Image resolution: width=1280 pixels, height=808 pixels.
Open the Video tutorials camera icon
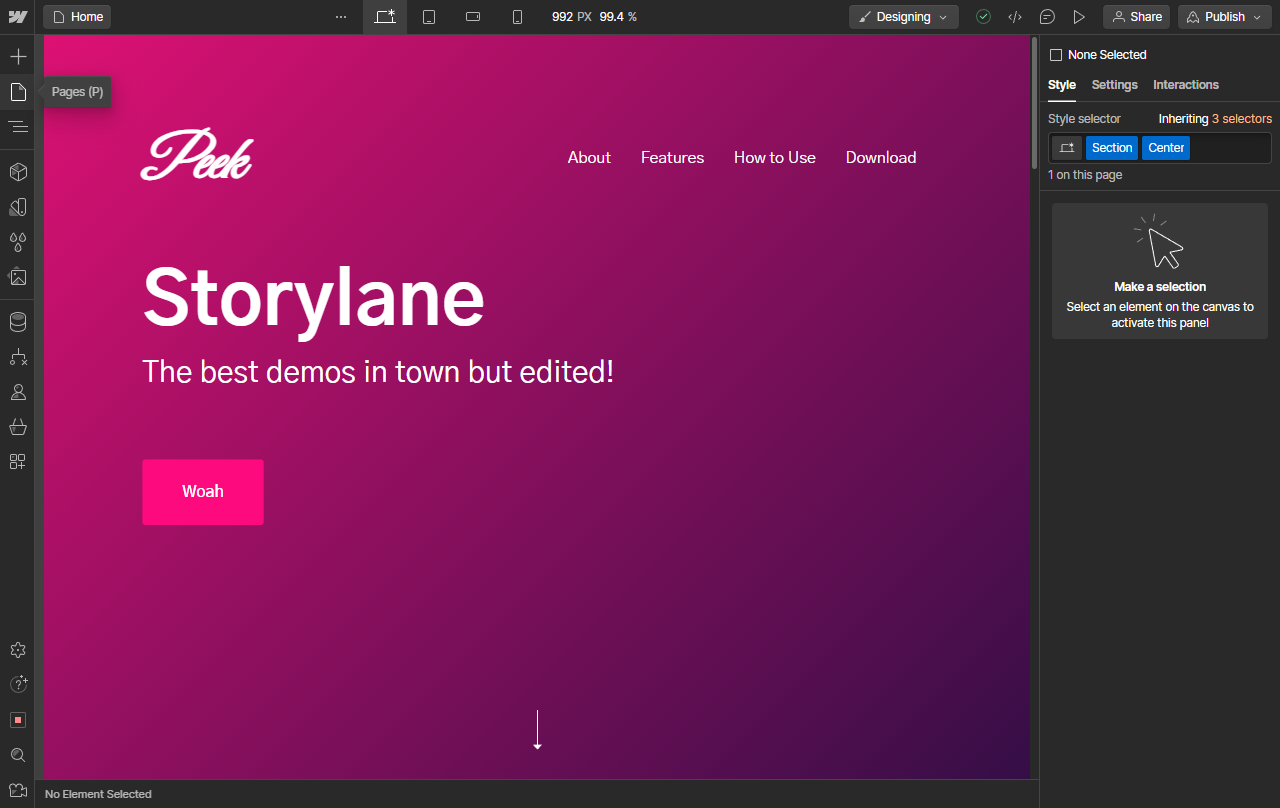(18, 790)
